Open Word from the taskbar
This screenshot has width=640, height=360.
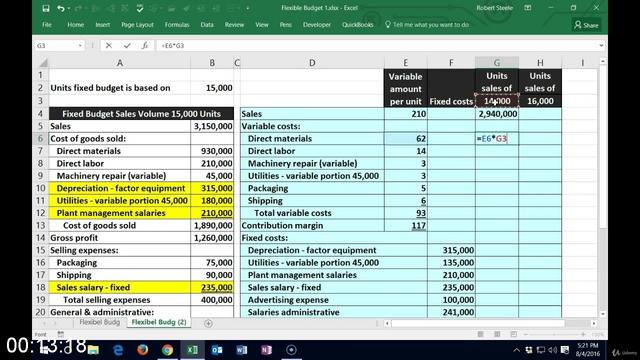(242, 350)
